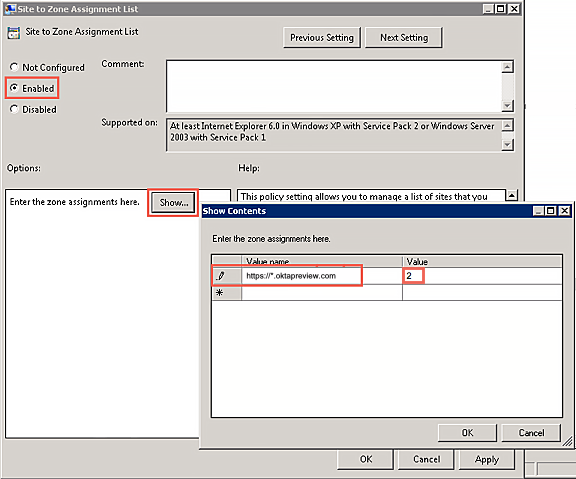Click Help text scroll up arrow
This screenshot has height=479, width=576.
[x=512, y=195]
